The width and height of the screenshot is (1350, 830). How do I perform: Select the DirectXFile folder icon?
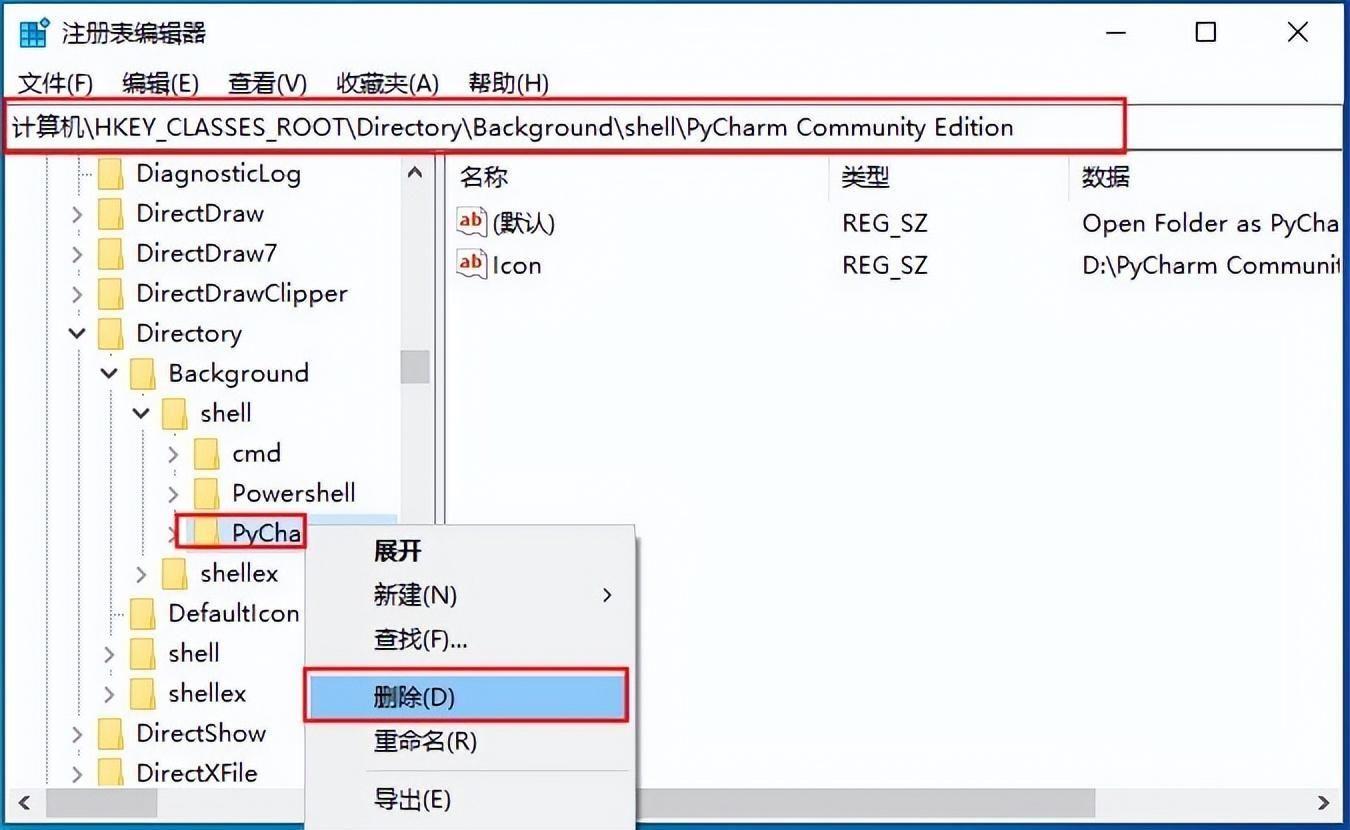point(111,774)
